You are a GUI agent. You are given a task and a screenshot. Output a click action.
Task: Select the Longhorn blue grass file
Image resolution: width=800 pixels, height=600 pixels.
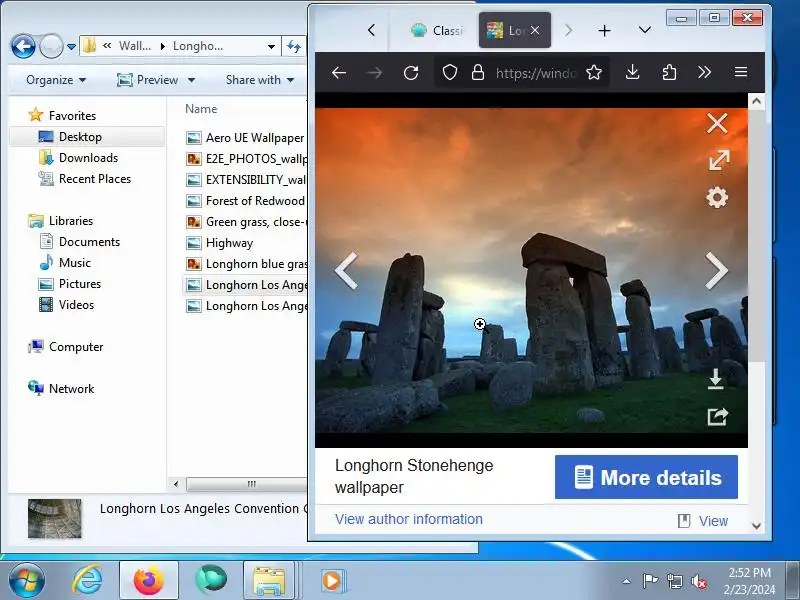pos(245,264)
